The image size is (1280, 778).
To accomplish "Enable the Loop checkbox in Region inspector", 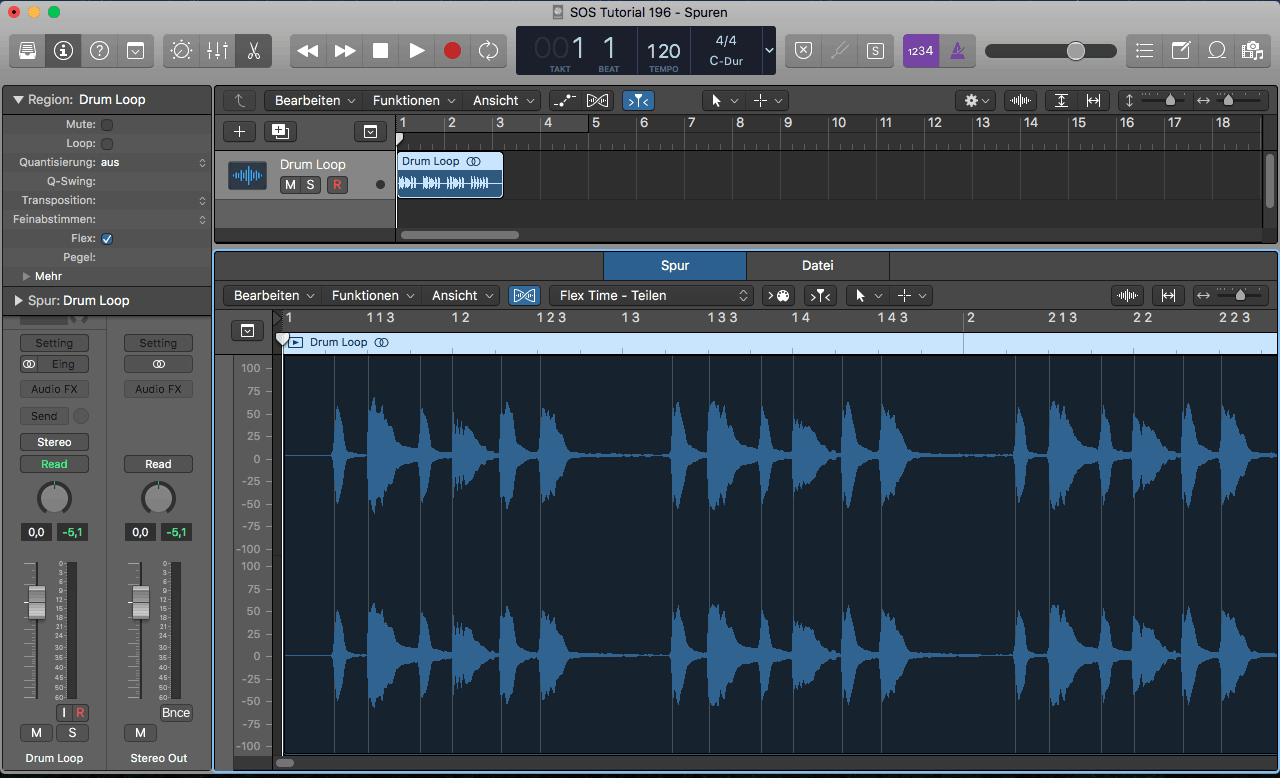I will 107,144.
